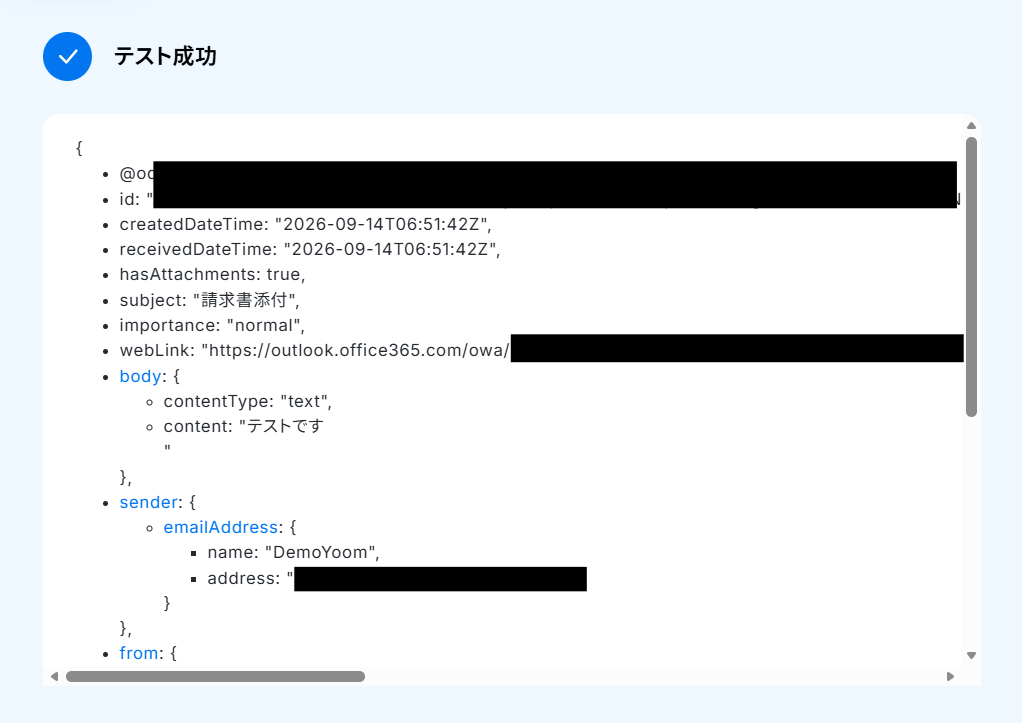
Task: Select the importance normal entry
Action: pyautogui.click(x=212, y=325)
